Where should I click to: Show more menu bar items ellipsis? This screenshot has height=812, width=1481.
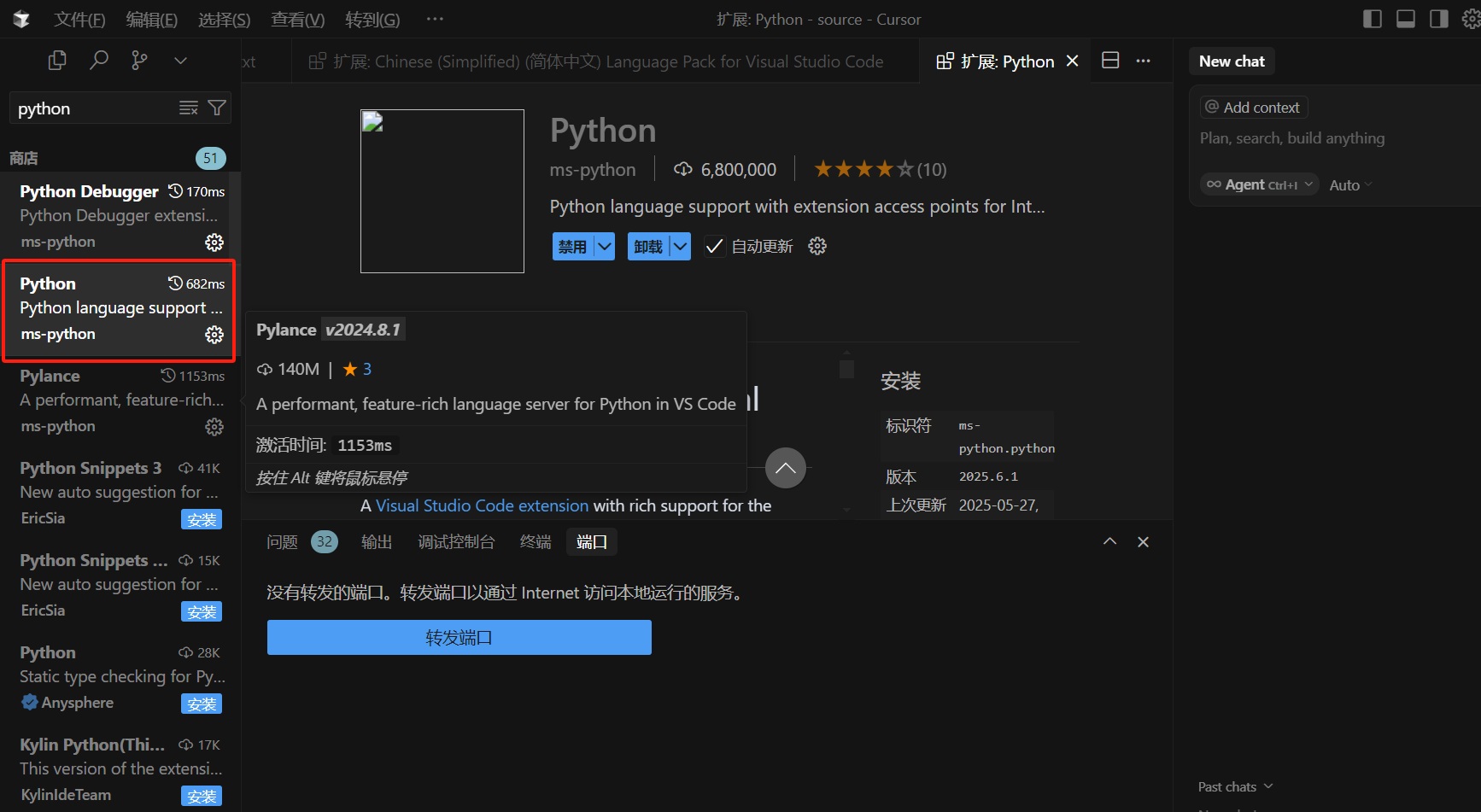point(435,19)
